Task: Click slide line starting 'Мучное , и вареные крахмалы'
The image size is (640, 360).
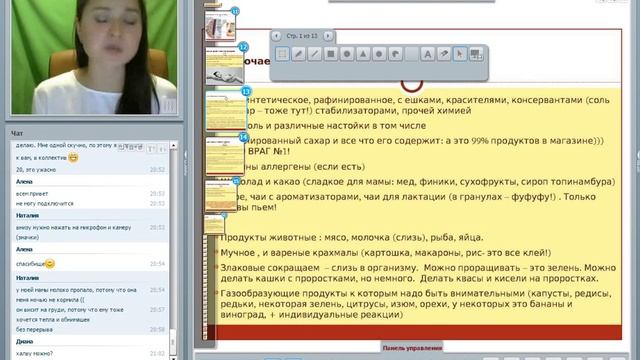Action: click(386, 253)
